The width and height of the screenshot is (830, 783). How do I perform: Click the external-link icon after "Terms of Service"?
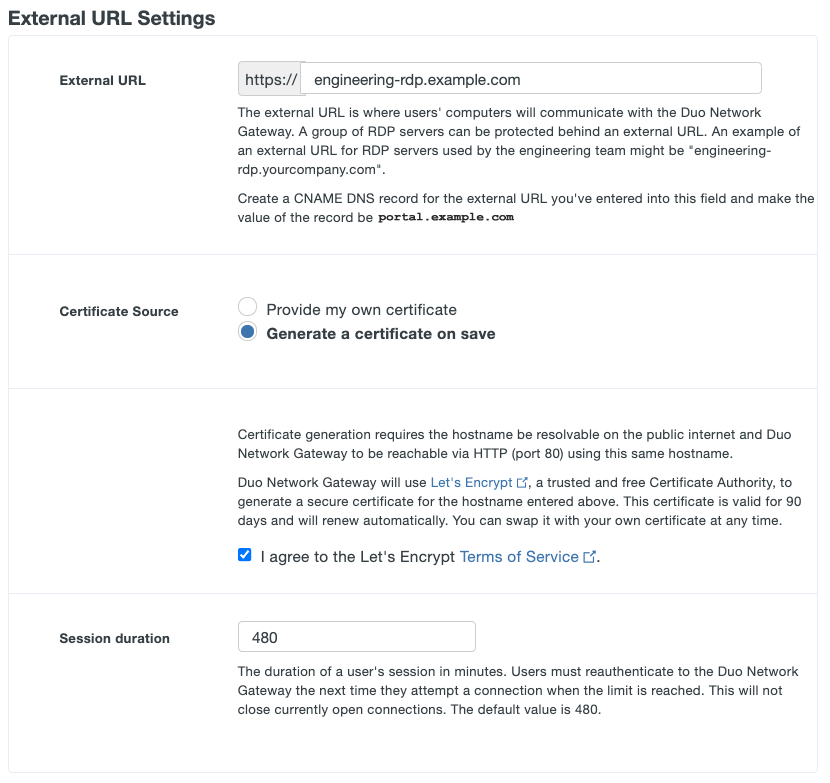(x=587, y=557)
